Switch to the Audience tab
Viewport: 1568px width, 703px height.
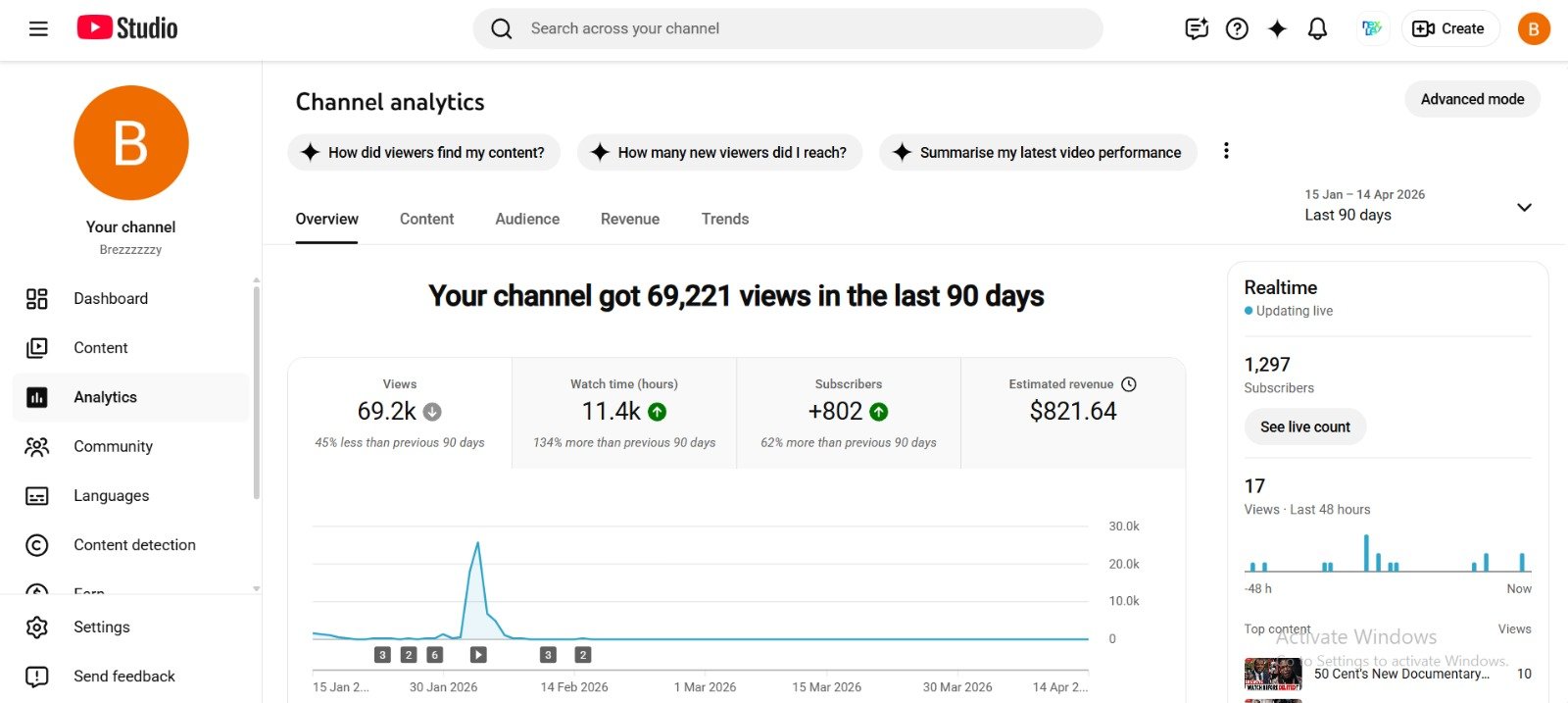click(527, 219)
